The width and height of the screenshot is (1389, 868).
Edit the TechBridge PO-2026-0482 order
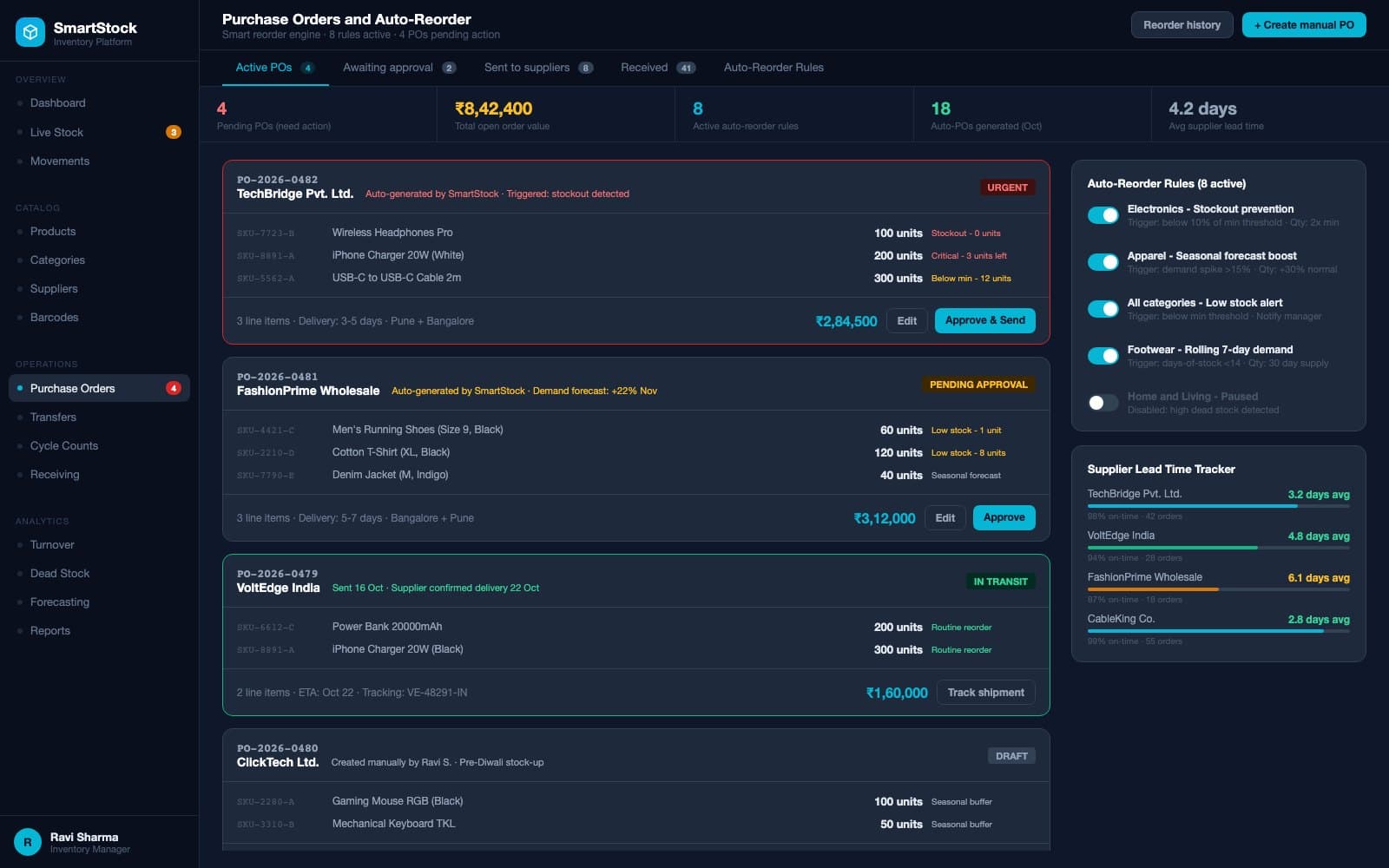[x=906, y=321]
